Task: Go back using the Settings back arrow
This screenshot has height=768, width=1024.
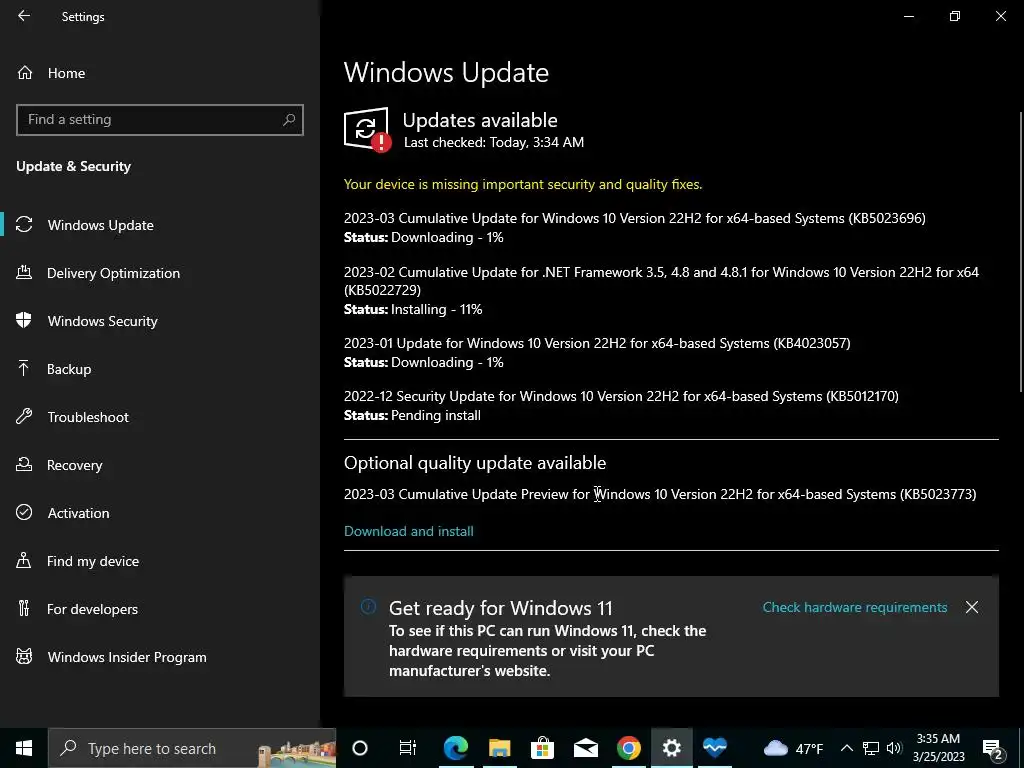Action: [x=24, y=16]
